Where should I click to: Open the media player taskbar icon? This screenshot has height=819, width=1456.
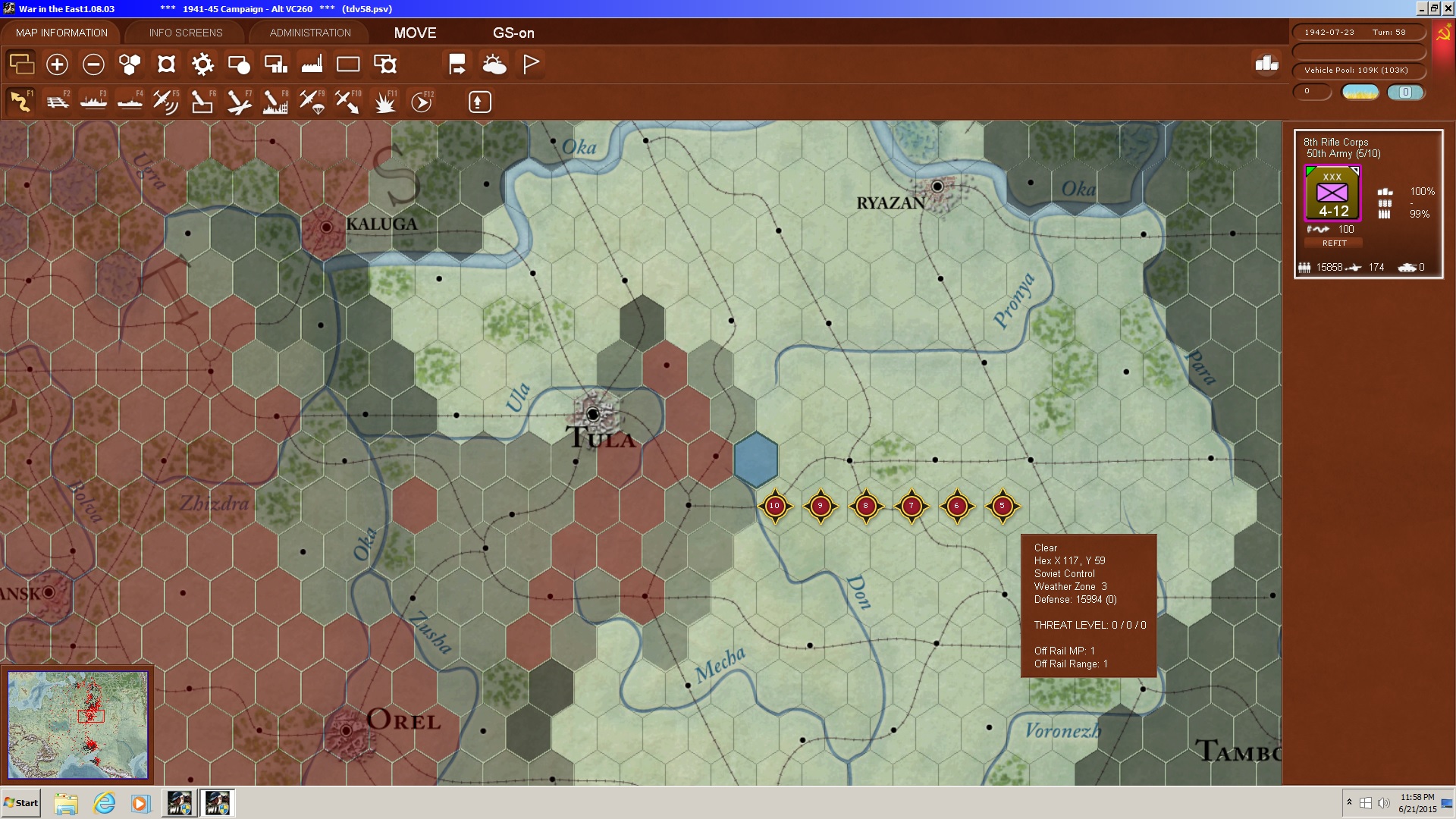141,803
